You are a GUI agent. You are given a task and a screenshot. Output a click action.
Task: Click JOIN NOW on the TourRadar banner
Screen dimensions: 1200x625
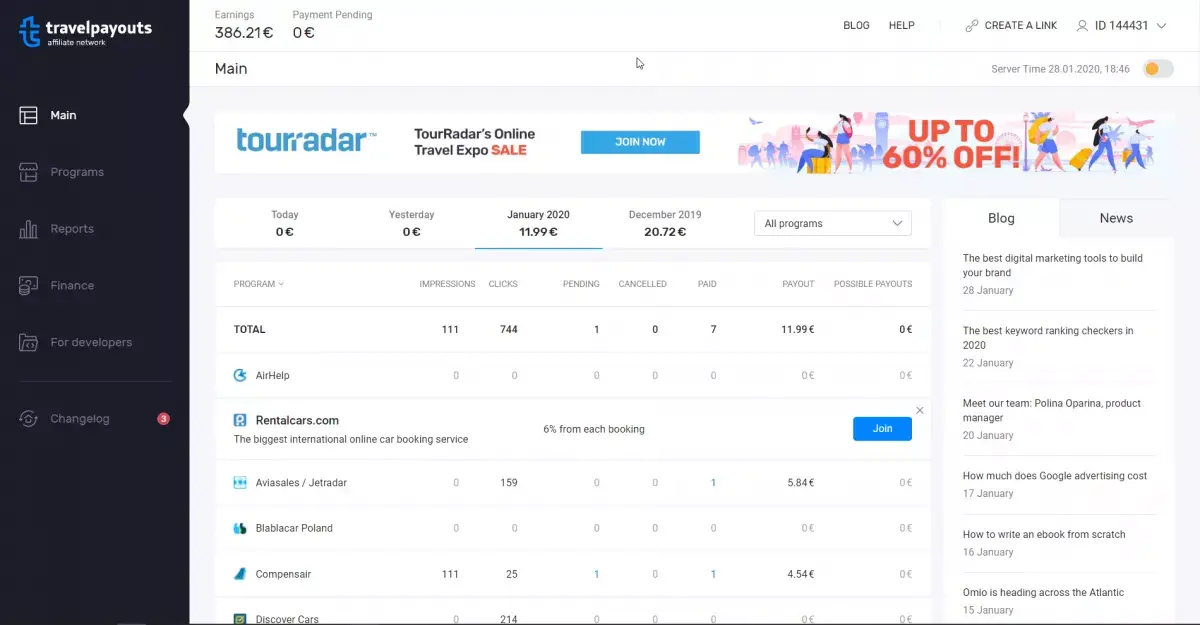point(640,142)
